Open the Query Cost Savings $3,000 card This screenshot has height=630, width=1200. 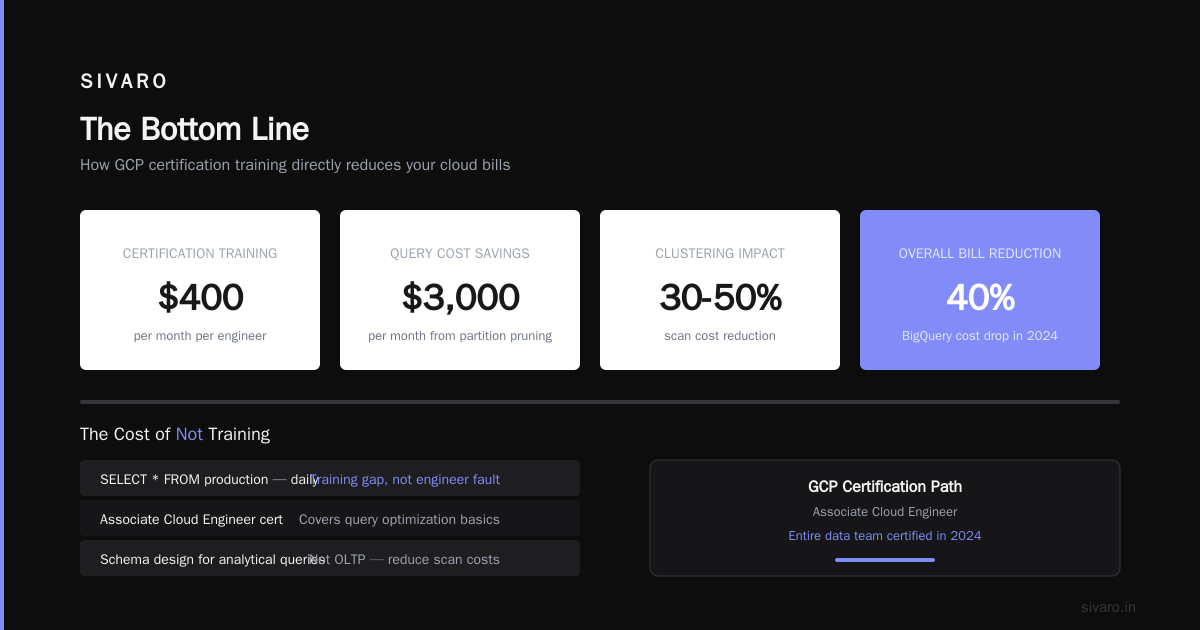460,290
